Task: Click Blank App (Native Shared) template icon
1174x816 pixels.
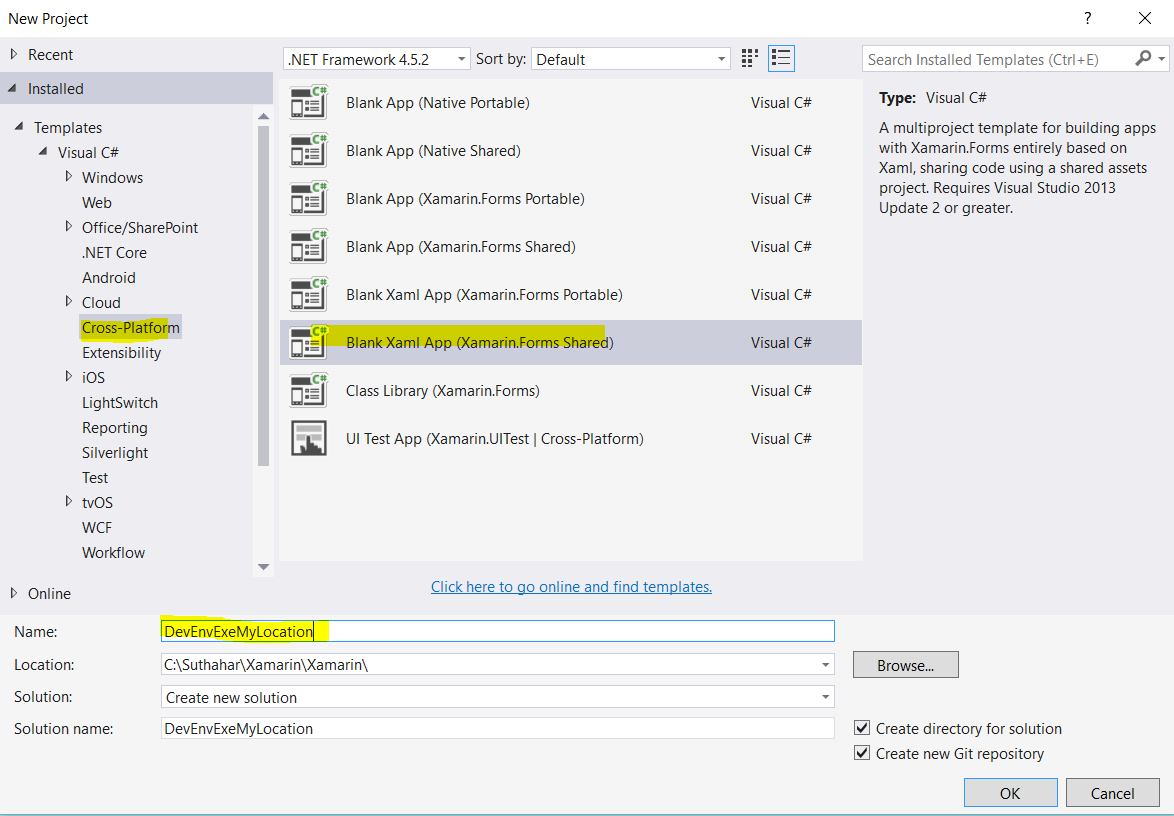Action: pyautogui.click(x=308, y=150)
